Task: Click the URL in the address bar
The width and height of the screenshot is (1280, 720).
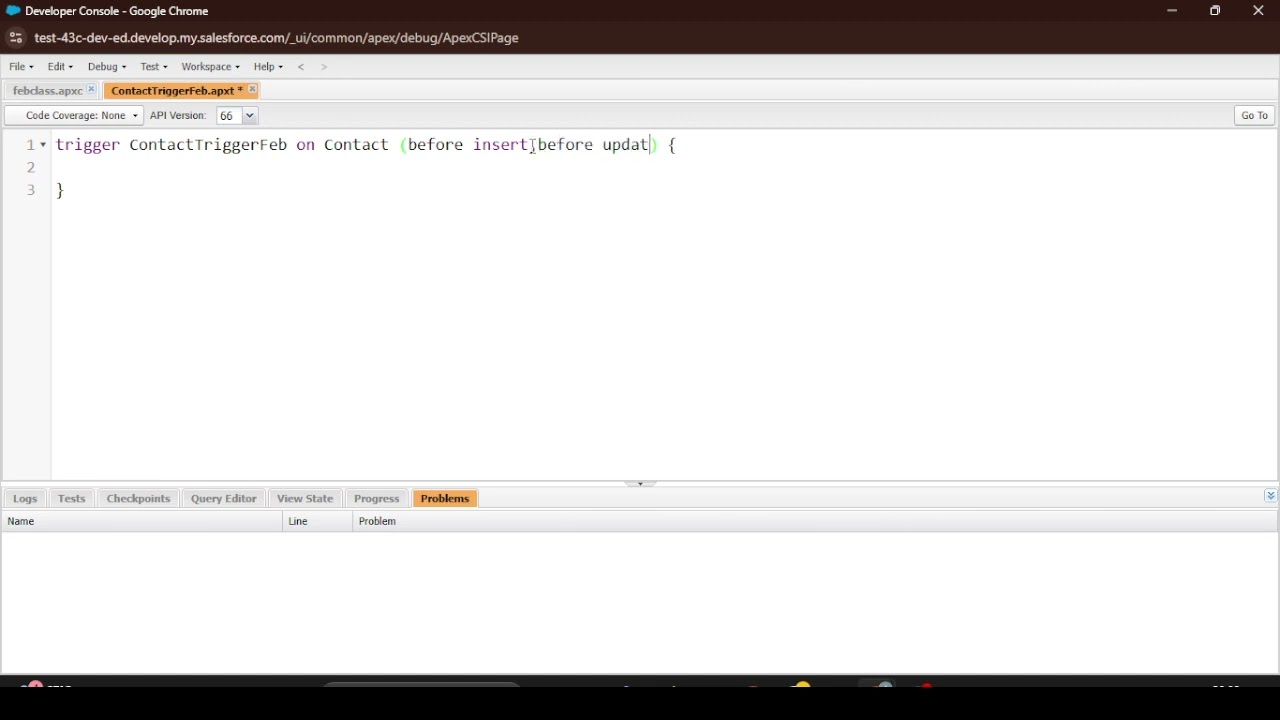Action: (277, 38)
